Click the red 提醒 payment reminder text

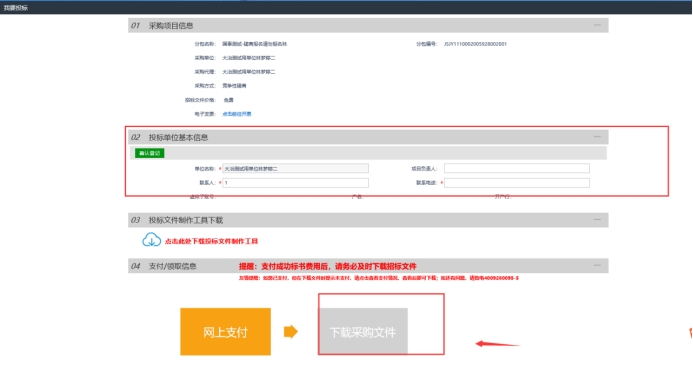coord(327,266)
